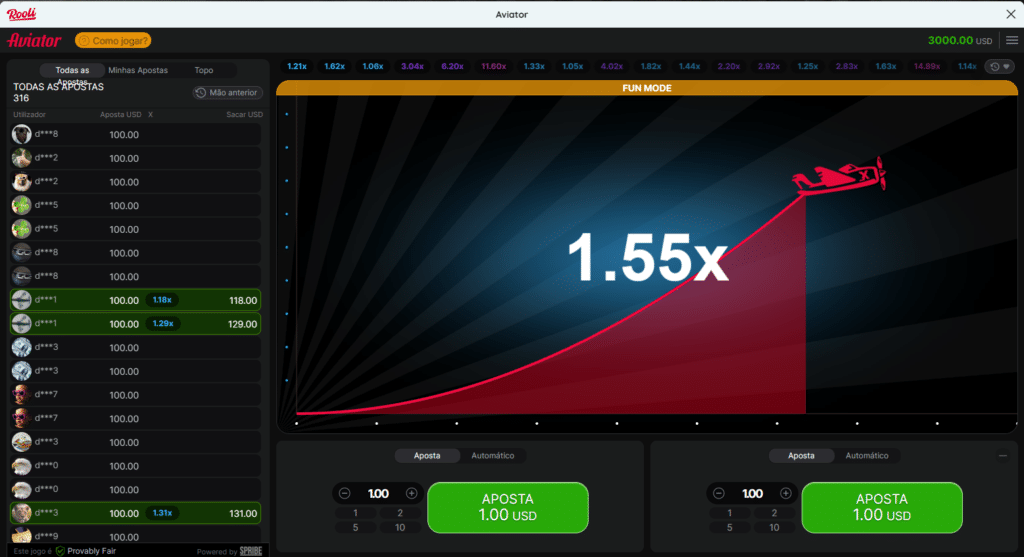Open the hamburger menu beside the balance
This screenshot has width=1024, height=557.
(x=1012, y=40)
